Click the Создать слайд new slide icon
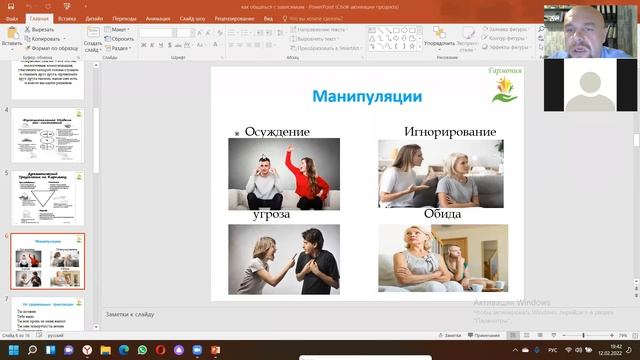Screen dimensions: 640x360 (x=93, y=33)
